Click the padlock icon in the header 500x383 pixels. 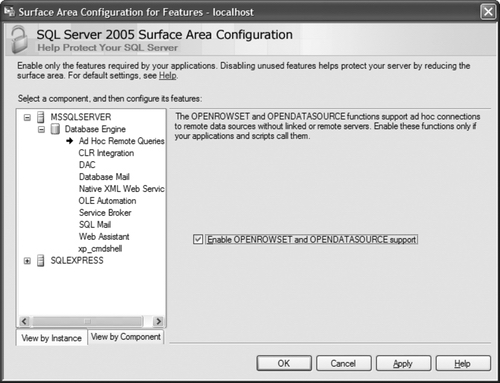(19, 40)
